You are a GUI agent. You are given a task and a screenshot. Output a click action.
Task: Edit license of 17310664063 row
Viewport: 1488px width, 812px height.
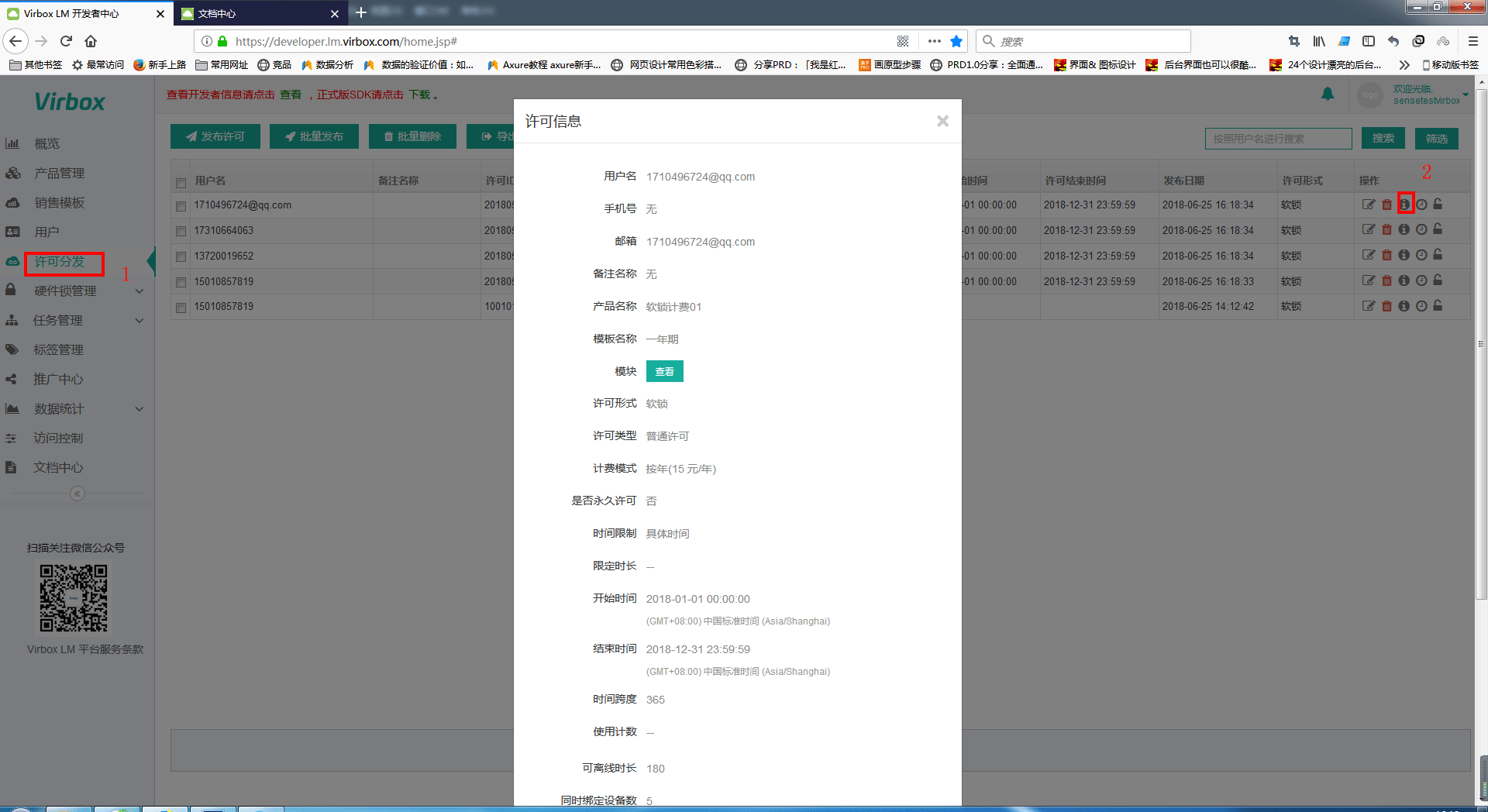point(1369,229)
